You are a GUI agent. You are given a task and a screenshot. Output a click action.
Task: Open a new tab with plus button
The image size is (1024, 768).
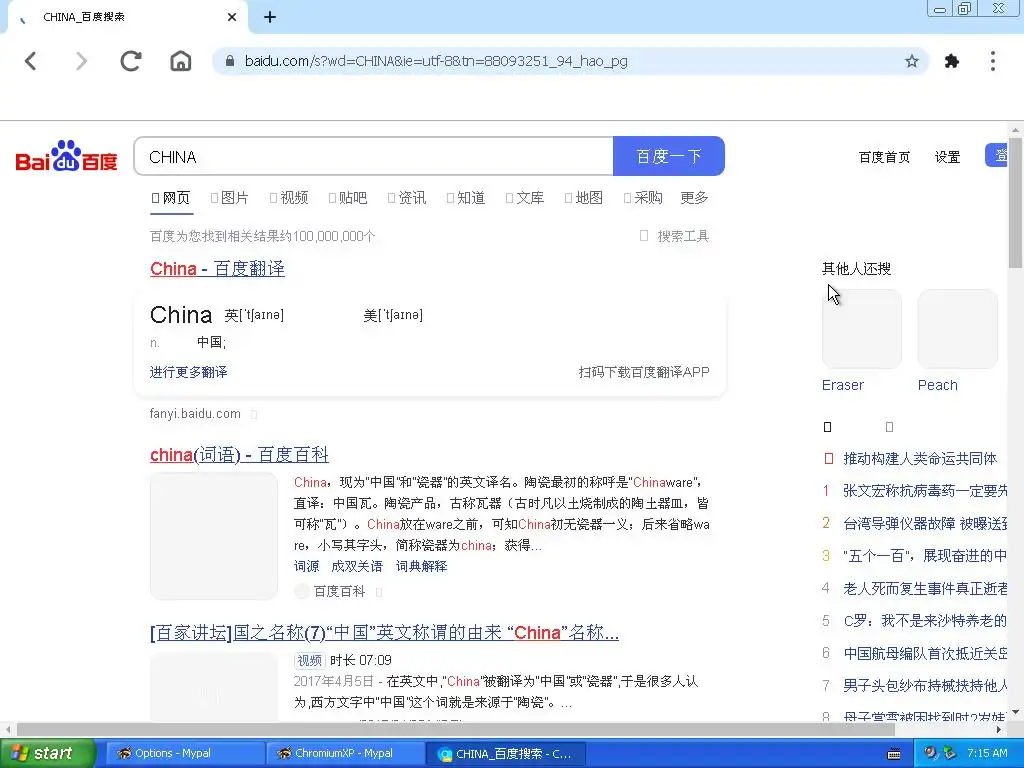click(270, 17)
